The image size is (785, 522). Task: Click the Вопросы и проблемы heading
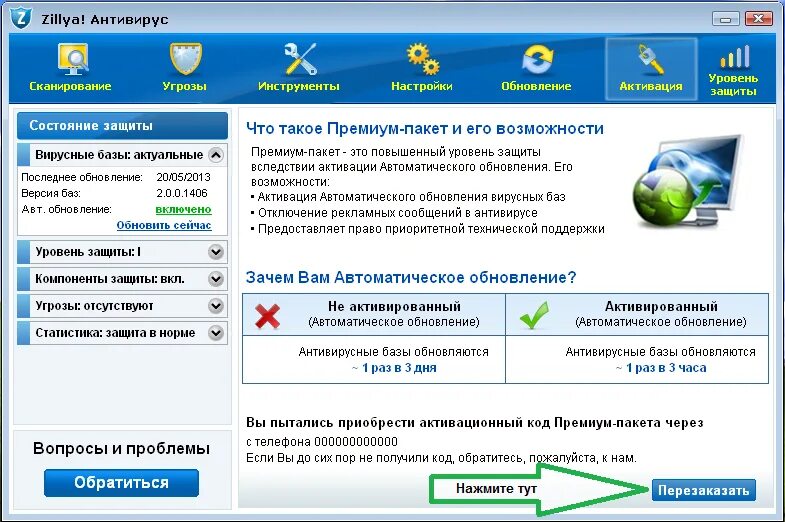click(x=121, y=448)
